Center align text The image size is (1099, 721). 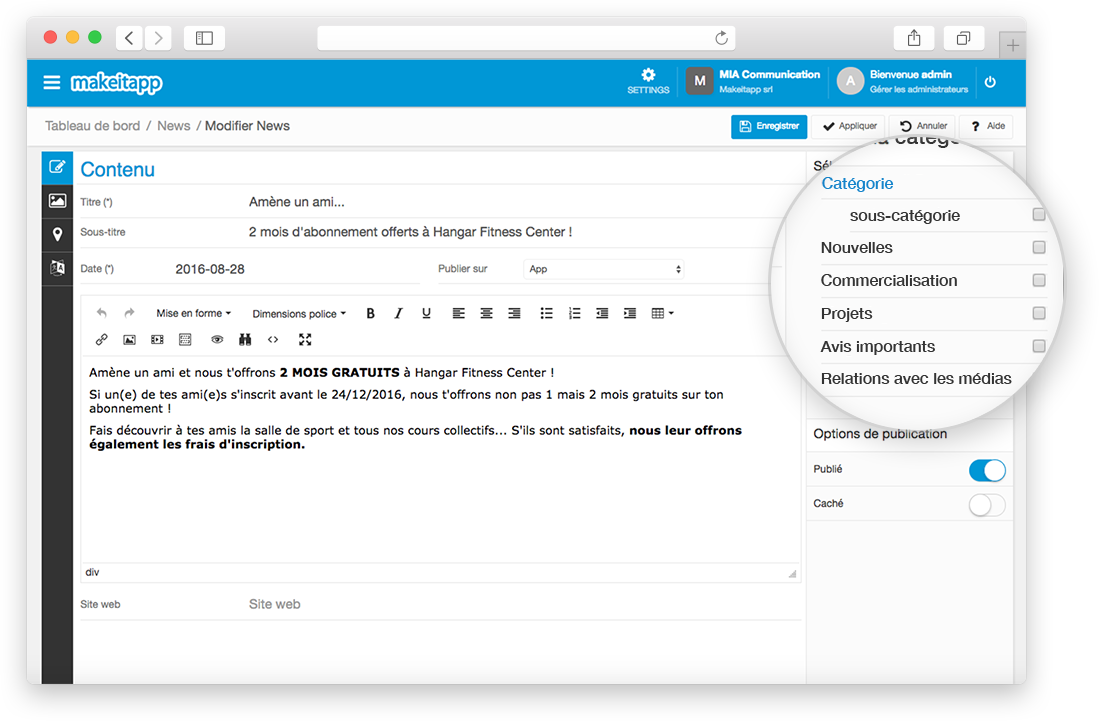point(486,313)
